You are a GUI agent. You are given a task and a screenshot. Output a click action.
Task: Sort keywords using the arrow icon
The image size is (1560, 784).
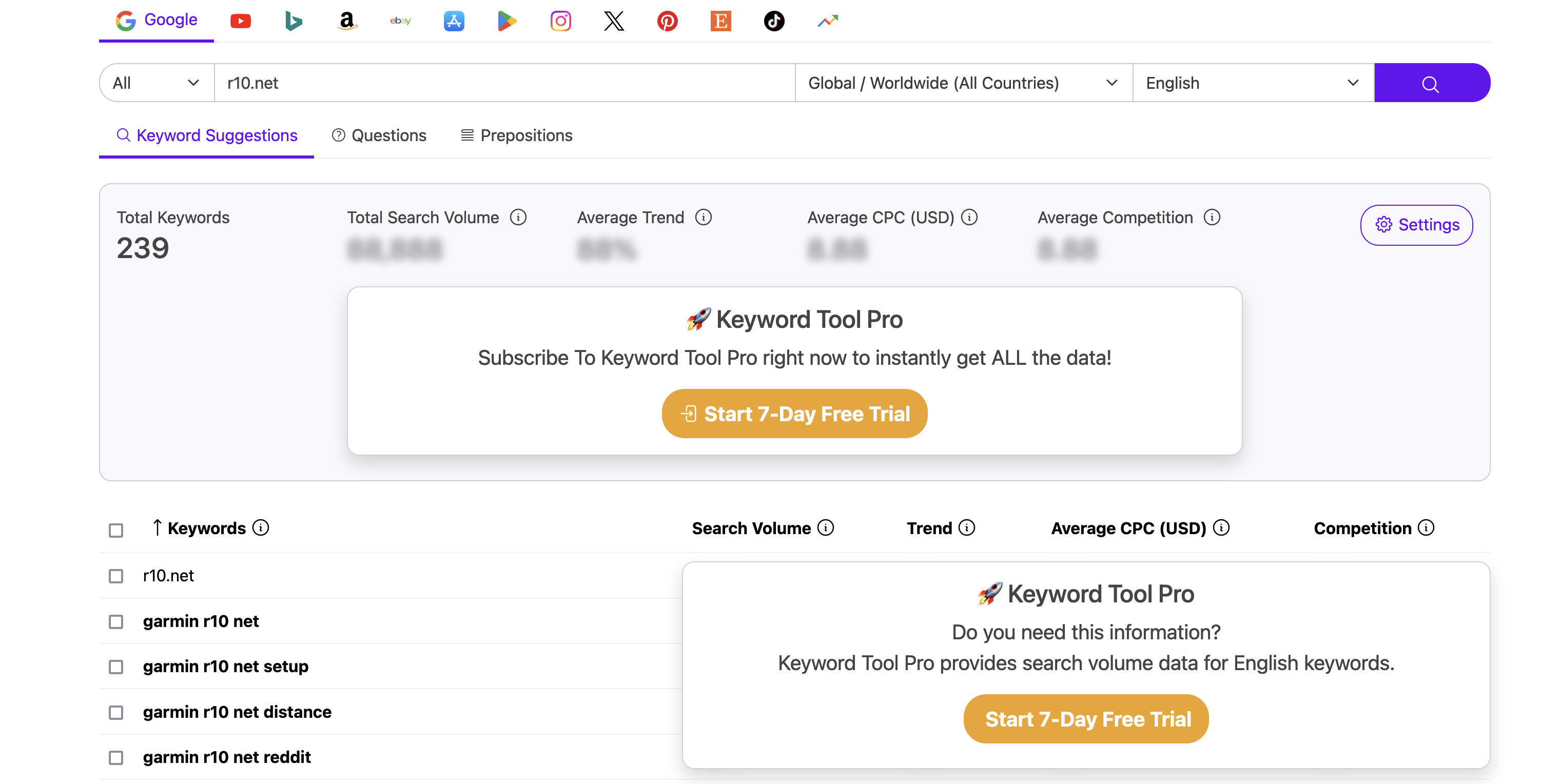[x=157, y=527]
